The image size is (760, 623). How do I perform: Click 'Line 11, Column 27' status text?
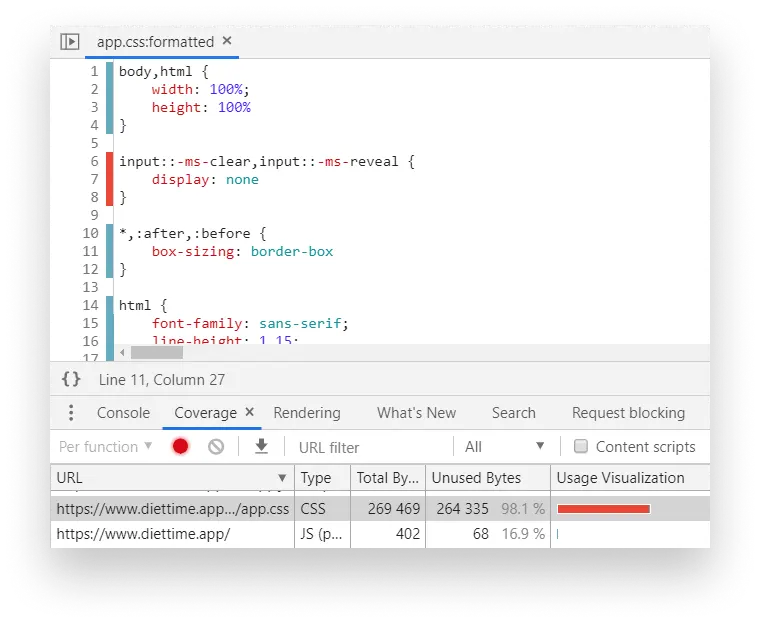coord(162,380)
